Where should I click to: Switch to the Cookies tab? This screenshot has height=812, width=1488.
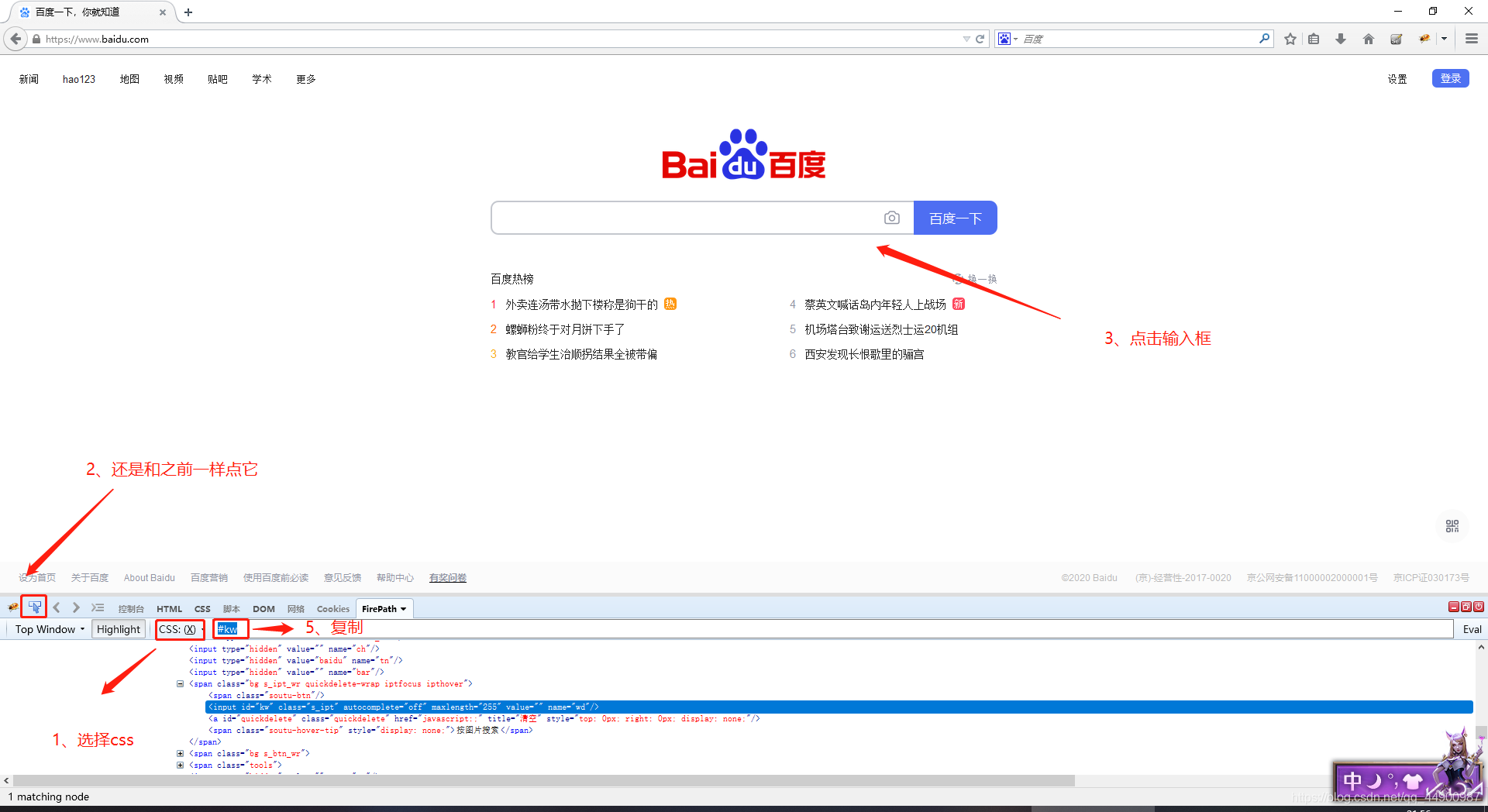tap(333, 609)
